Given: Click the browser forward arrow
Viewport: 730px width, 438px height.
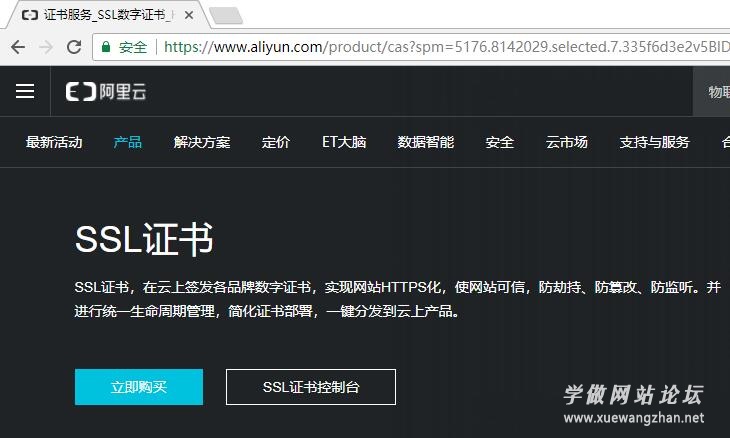Looking at the screenshot, I should pyautogui.click(x=46, y=47).
